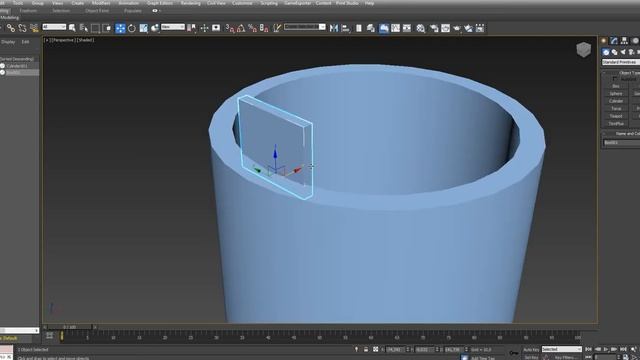Click the Mirror tool icon
The height and width of the screenshot is (360, 640).
(334, 28)
